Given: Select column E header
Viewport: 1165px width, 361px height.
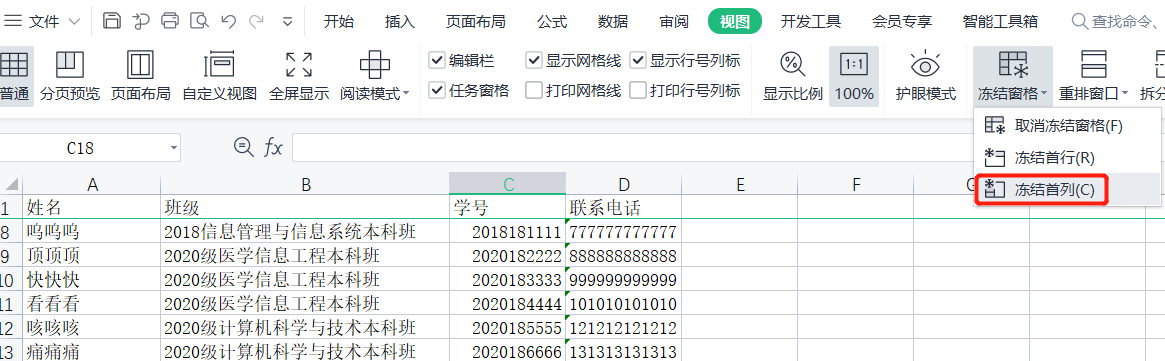Looking at the screenshot, I should click(x=740, y=184).
